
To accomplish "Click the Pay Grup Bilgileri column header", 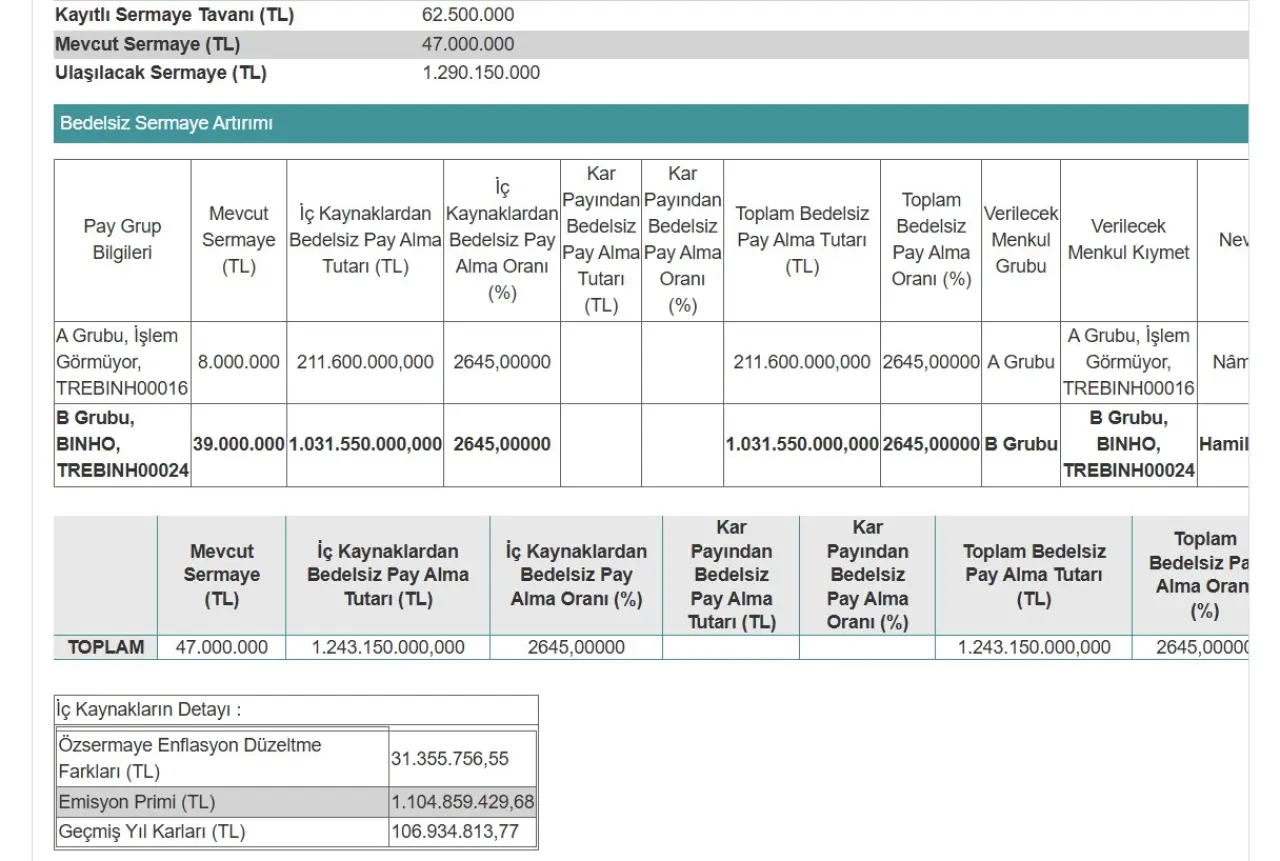I will tap(122, 240).
